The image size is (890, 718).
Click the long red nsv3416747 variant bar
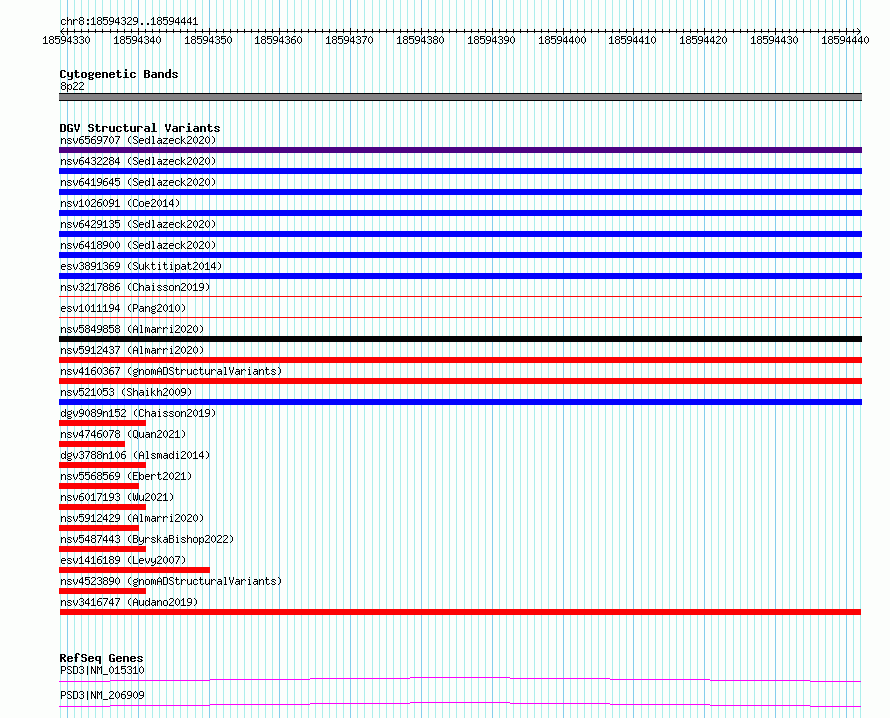(460, 612)
